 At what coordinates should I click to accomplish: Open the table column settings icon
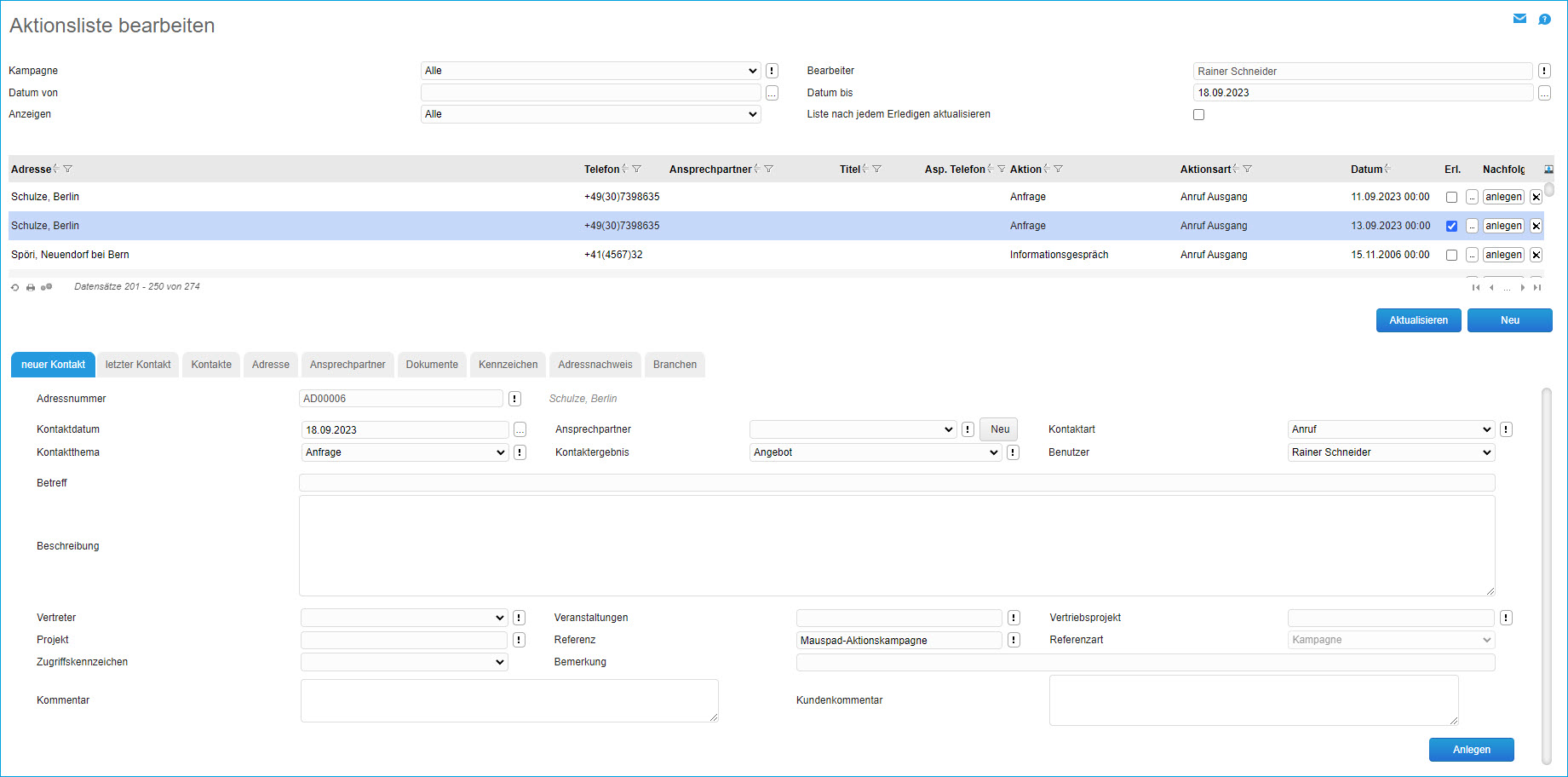pyautogui.click(x=1548, y=170)
